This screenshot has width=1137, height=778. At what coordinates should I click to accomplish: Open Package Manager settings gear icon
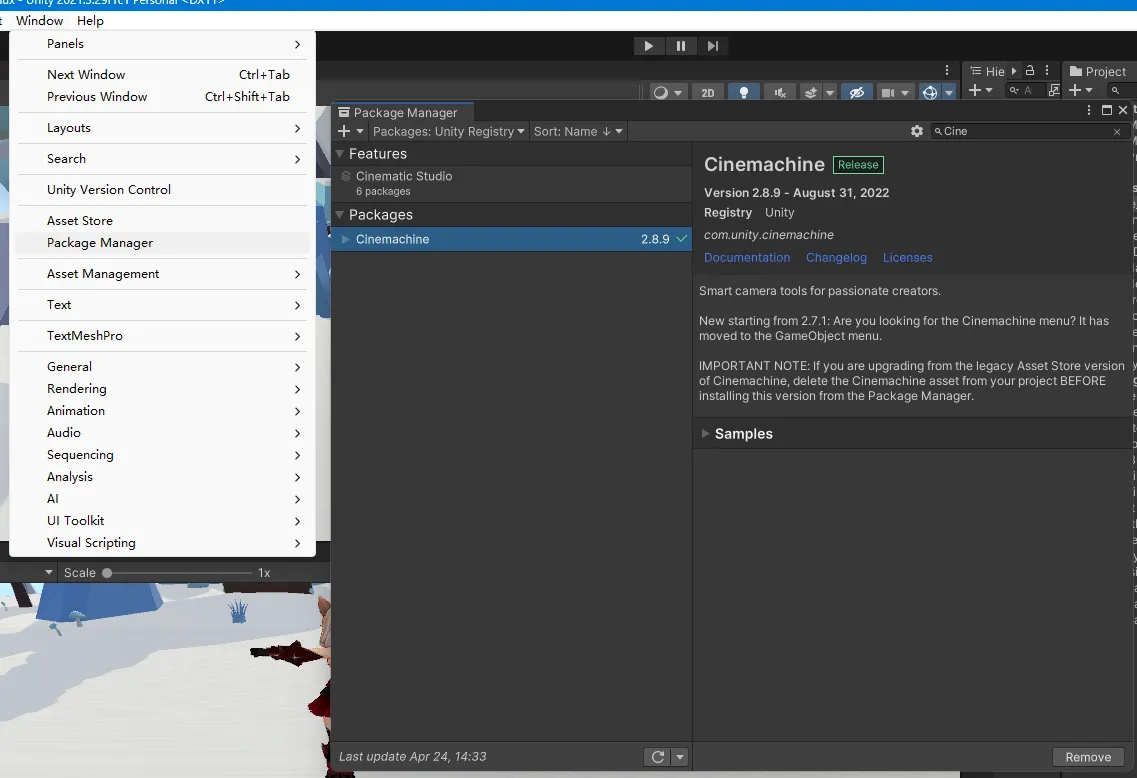point(917,131)
